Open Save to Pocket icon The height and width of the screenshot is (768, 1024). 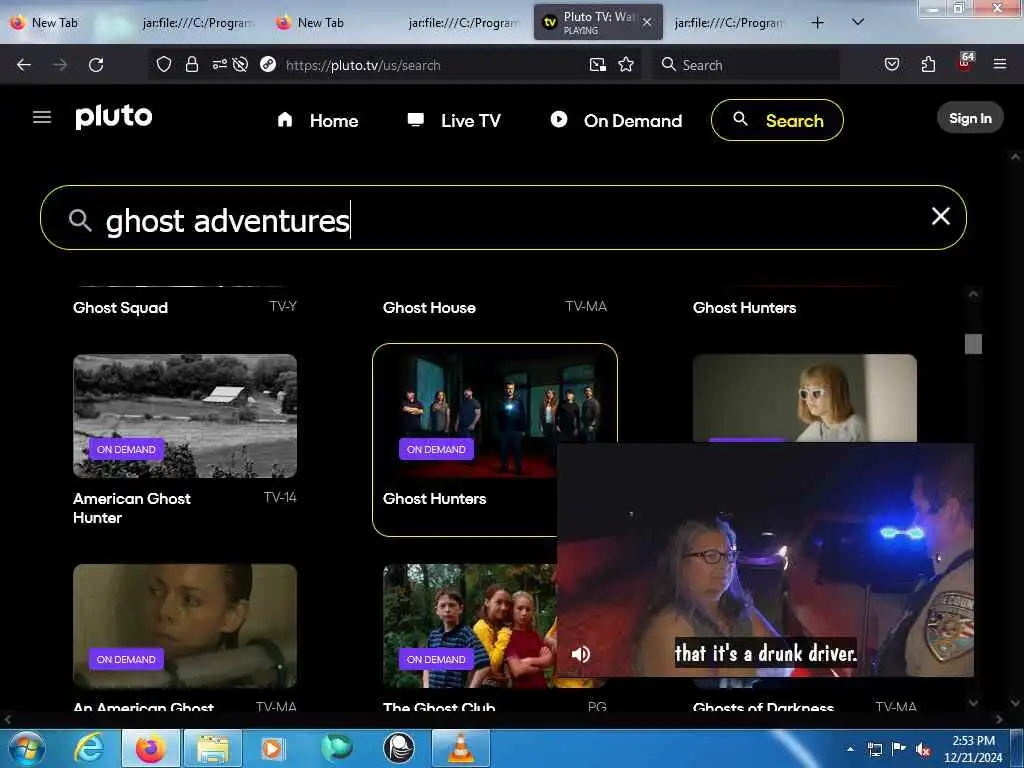click(x=891, y=64)
